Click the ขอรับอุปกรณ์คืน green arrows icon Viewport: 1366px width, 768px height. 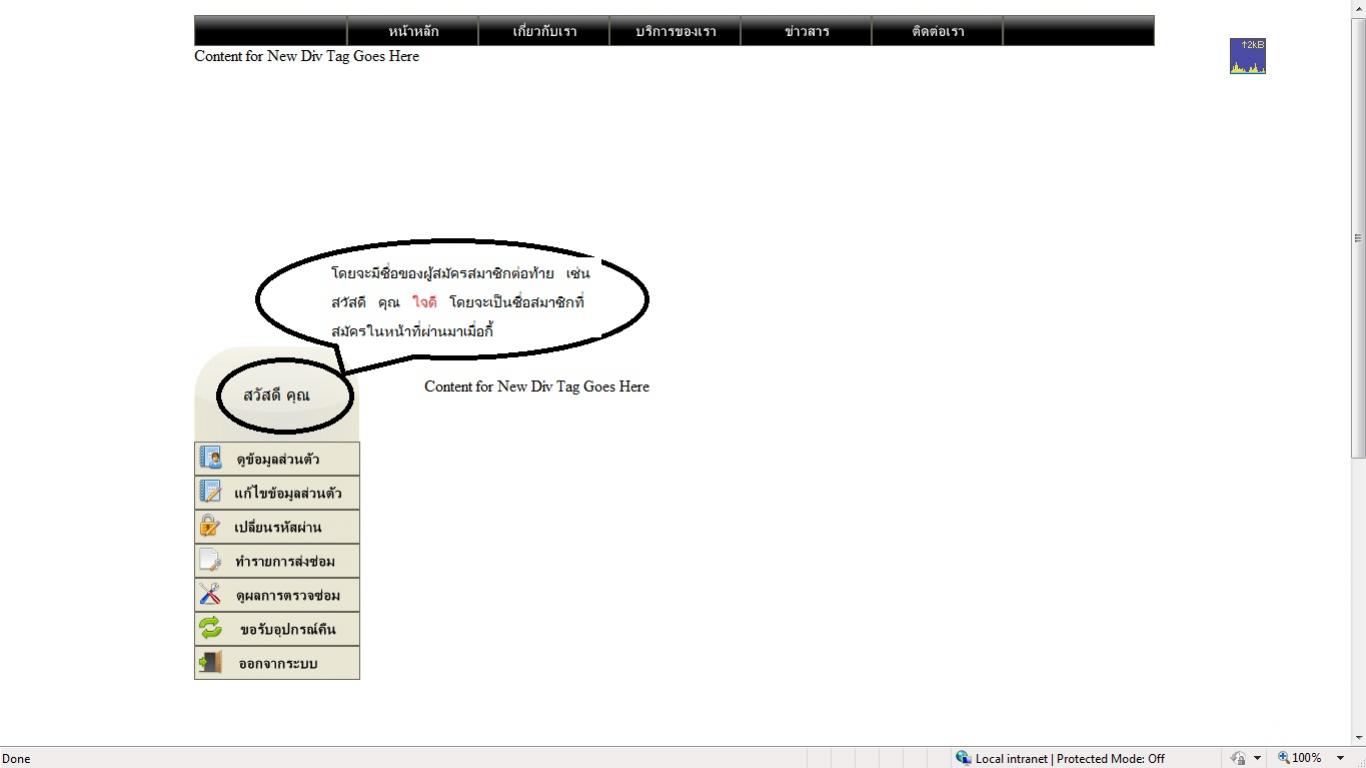pyautogui.click(x=210, y=628)
